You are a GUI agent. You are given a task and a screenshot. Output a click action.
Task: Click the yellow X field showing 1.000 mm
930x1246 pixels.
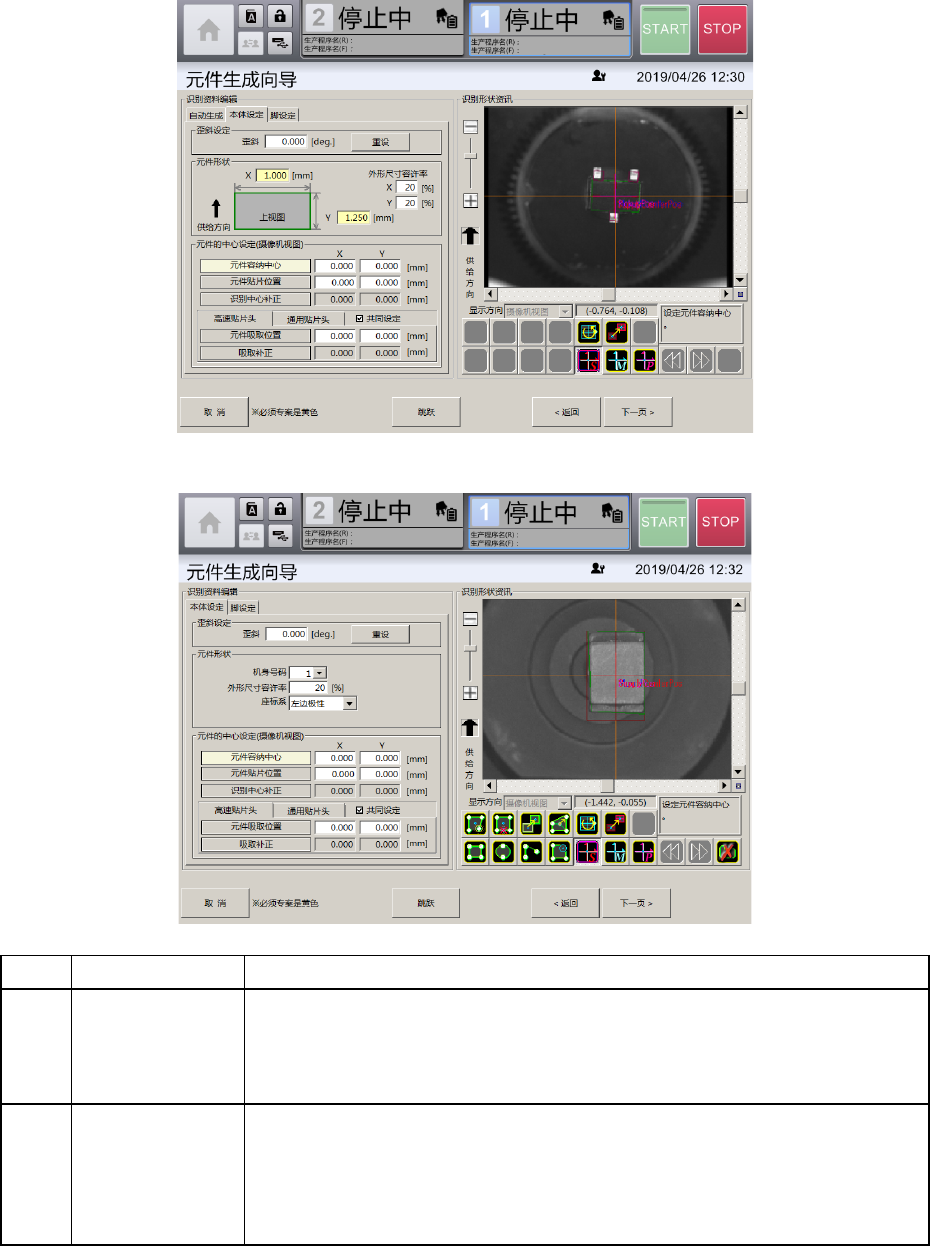pyautogui.click(x=273, y=175)
